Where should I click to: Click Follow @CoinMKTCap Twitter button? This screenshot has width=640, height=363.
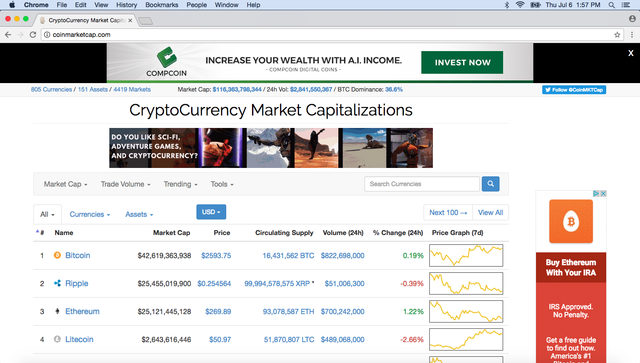(x=574, y=90)
